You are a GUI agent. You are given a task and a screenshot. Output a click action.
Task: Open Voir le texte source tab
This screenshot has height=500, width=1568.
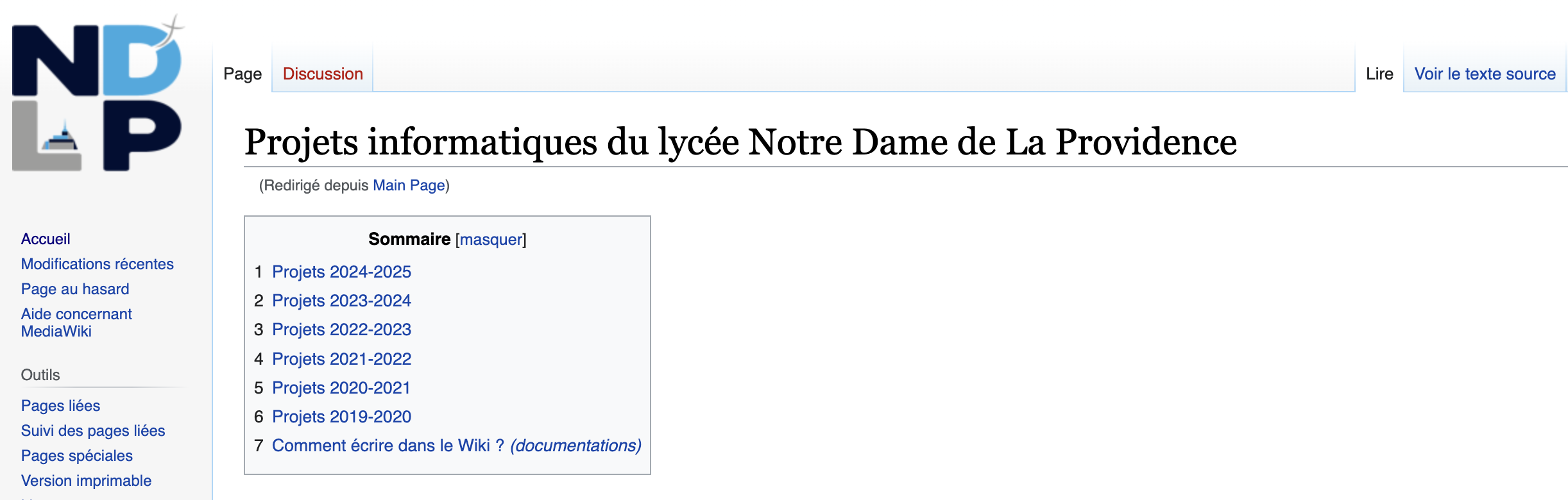click(1485, 74)
